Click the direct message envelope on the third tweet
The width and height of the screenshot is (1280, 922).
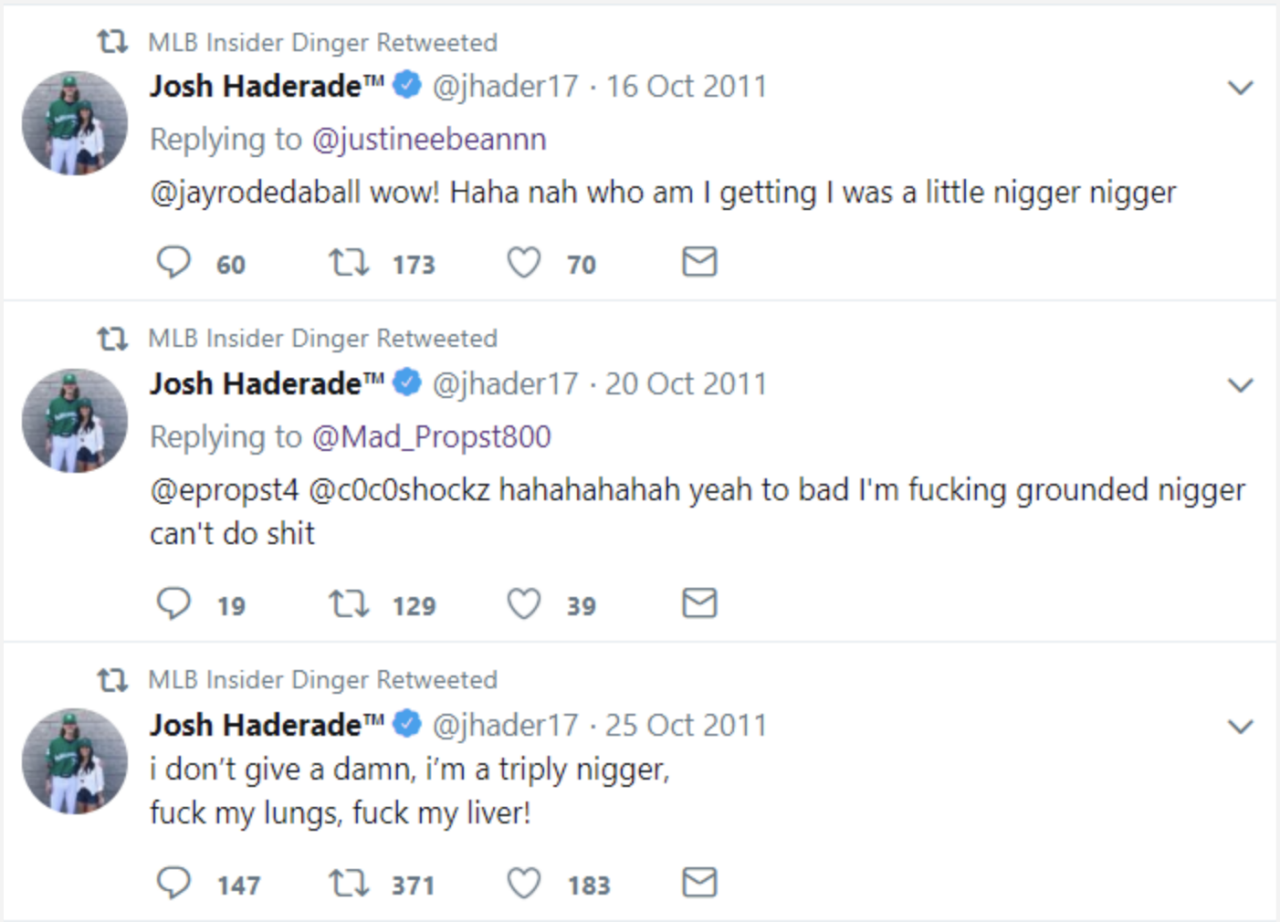click(698, 882)
